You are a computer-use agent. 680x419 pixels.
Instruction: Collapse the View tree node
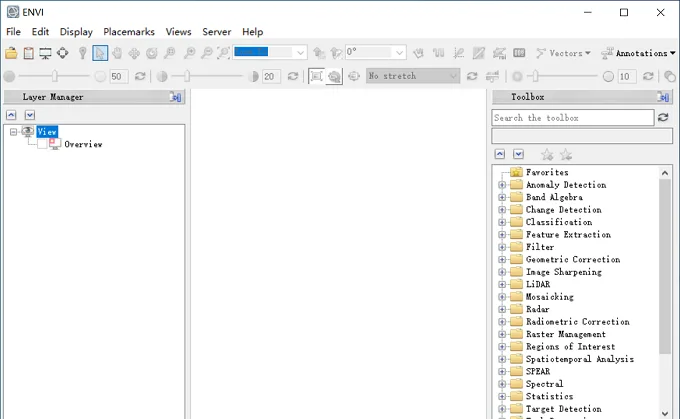tap(13, 131)
